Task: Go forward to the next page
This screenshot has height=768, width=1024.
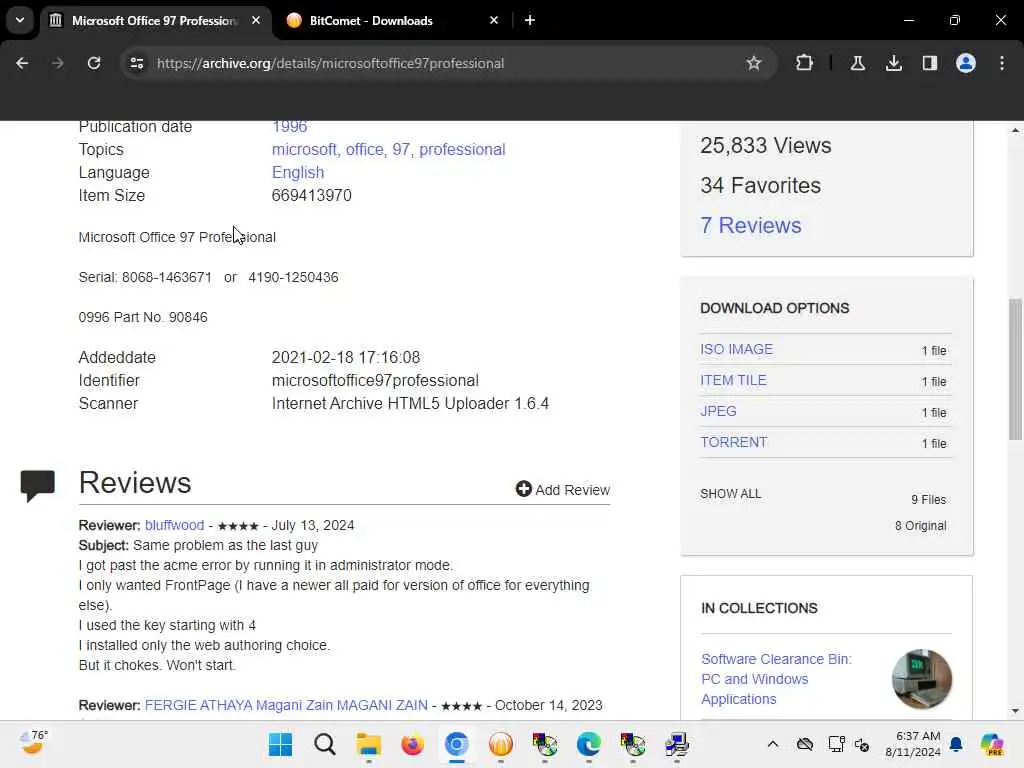Action: point(57,63)
